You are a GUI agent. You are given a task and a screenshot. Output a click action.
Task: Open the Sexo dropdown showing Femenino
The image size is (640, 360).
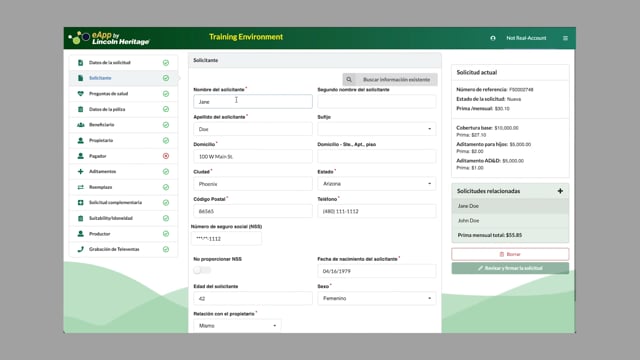pyautogui.click(x=376, y=298)
